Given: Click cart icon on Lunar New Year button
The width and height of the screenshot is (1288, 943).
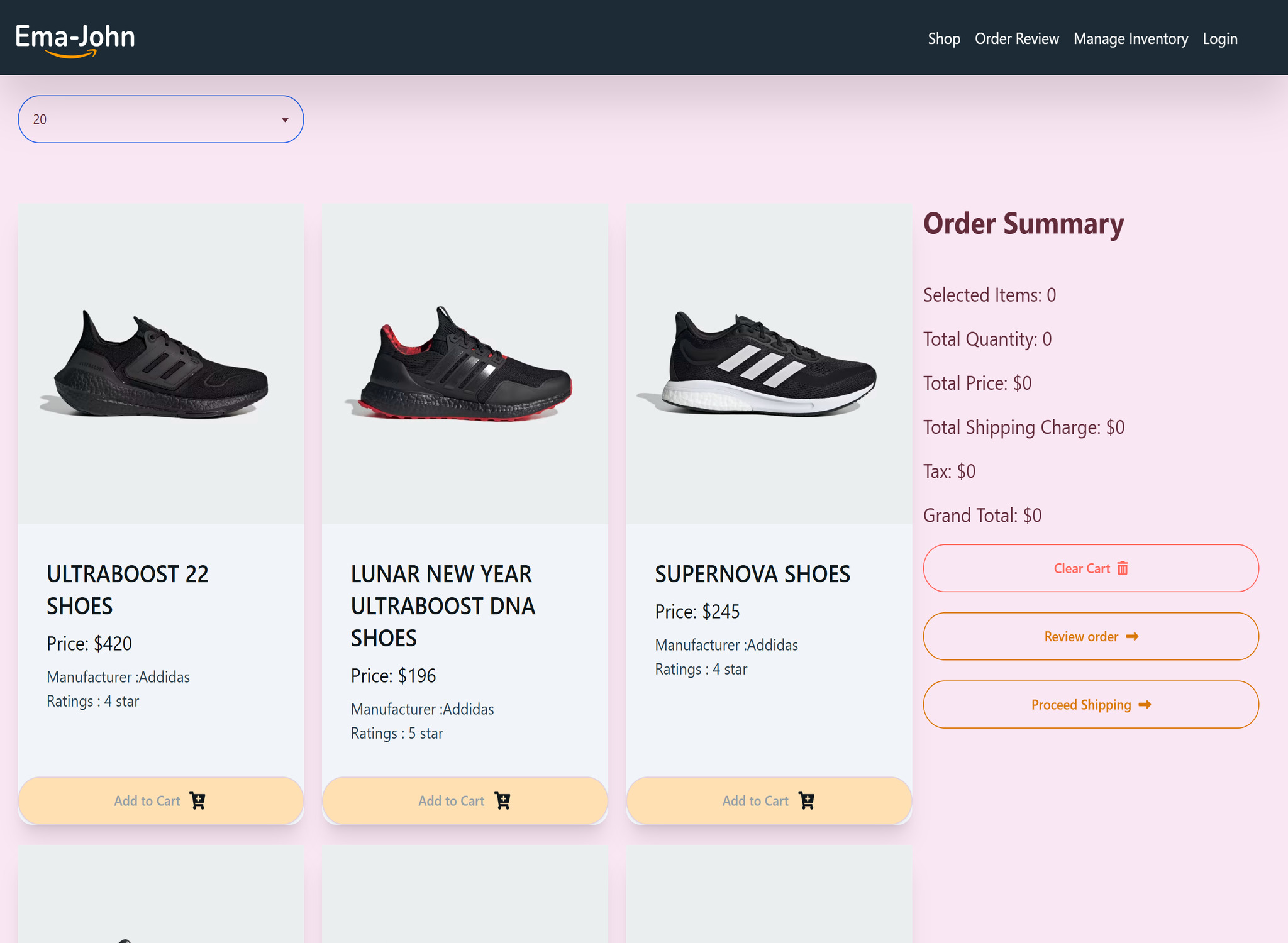Looking at the screenshot, I should click(x=502, y=800).
